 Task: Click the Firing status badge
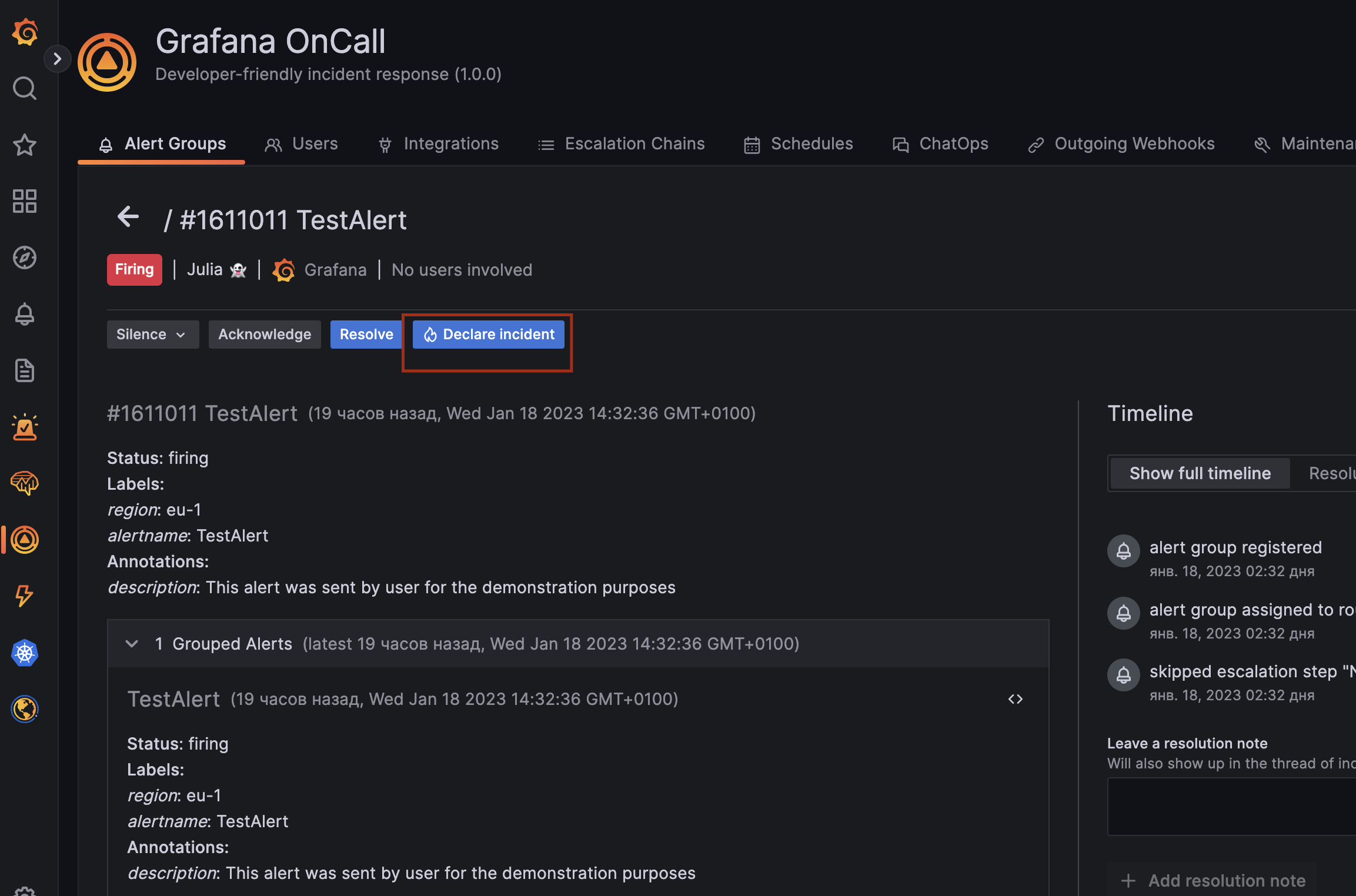[x=134, y=269]
